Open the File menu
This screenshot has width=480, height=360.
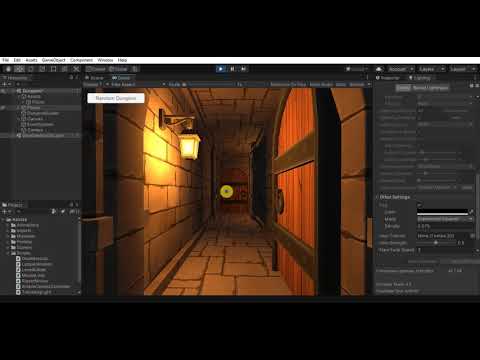pyautogui.click(x=6, y=60)
